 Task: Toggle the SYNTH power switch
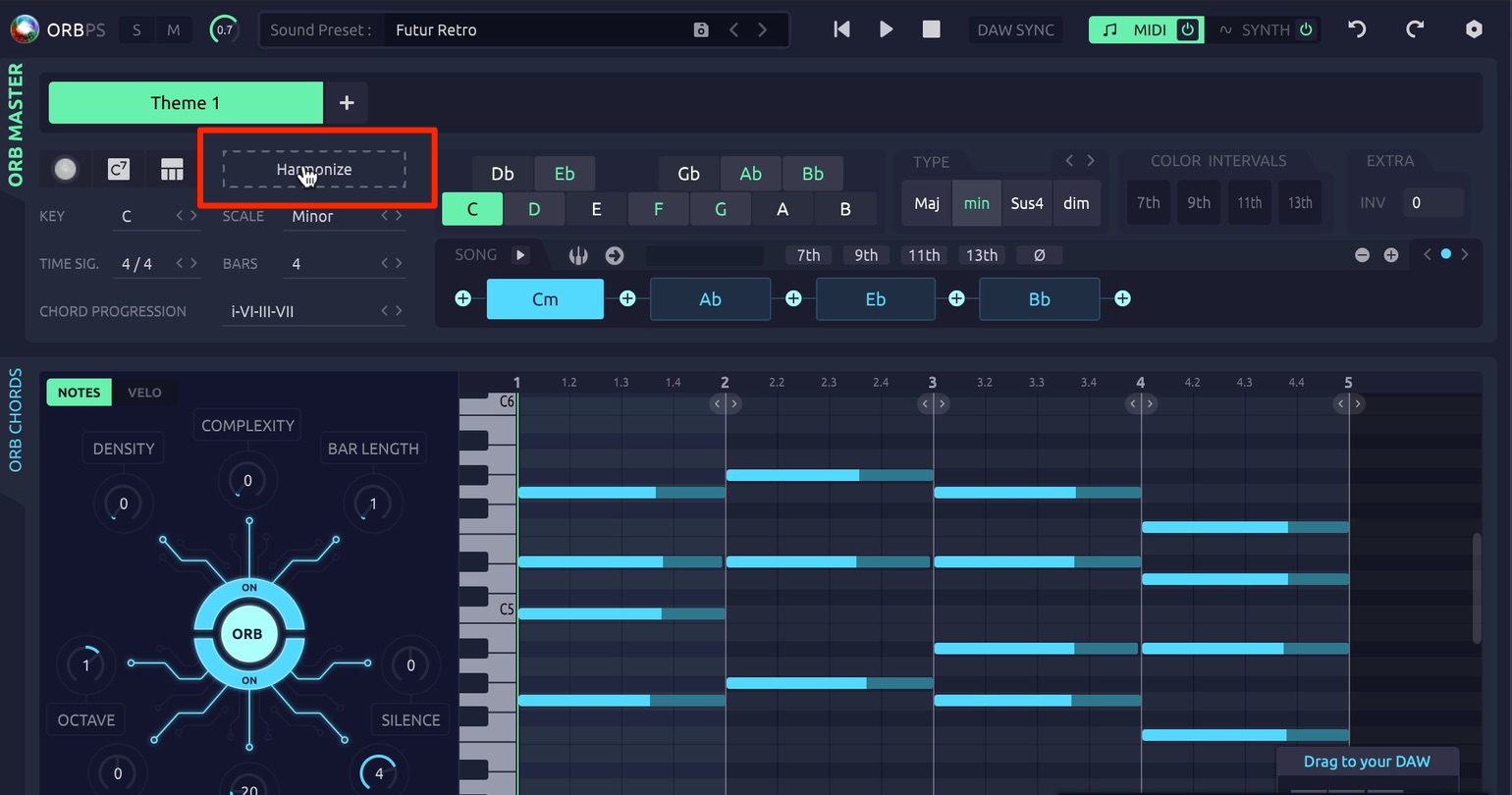(1306, 29)
